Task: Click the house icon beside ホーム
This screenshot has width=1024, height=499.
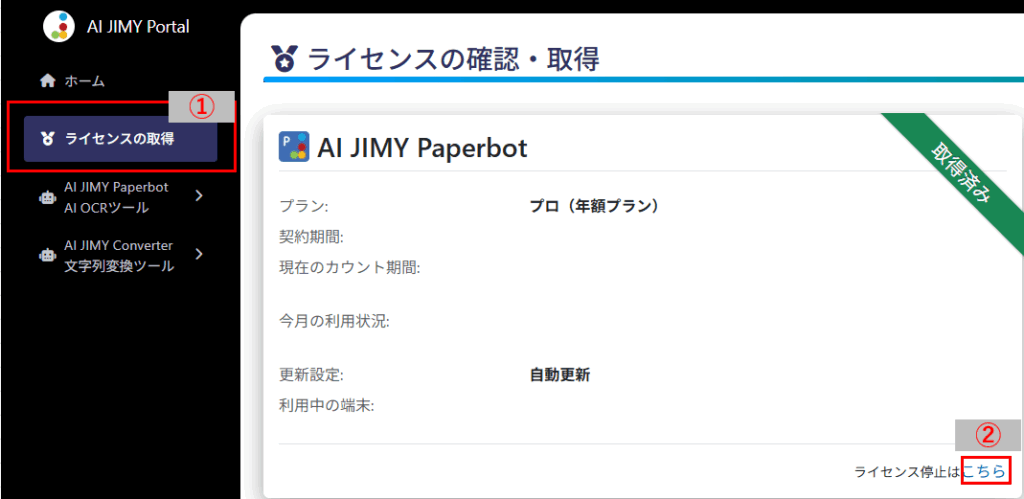Action: point(46,81)
